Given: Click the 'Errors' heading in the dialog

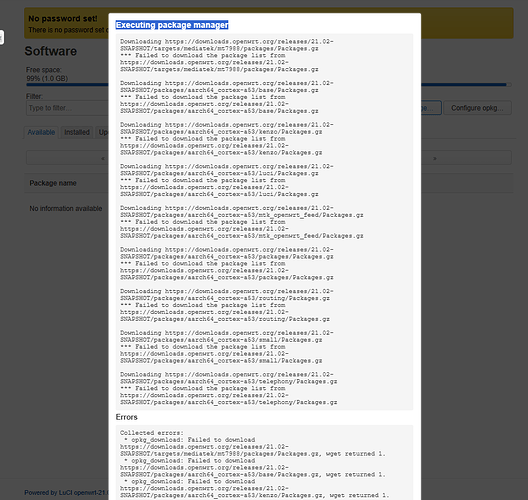Looking at the screenshot, I should point(127,417).
